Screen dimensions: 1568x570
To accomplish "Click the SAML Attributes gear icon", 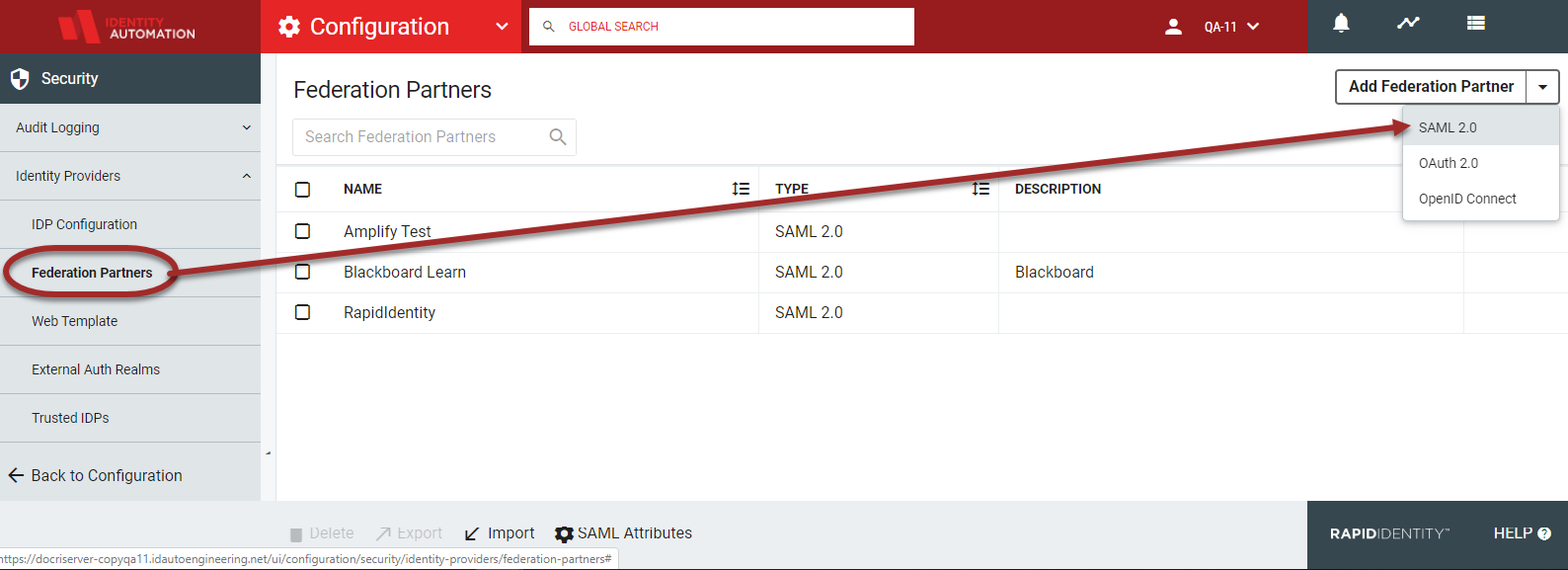I will point(564,534).
